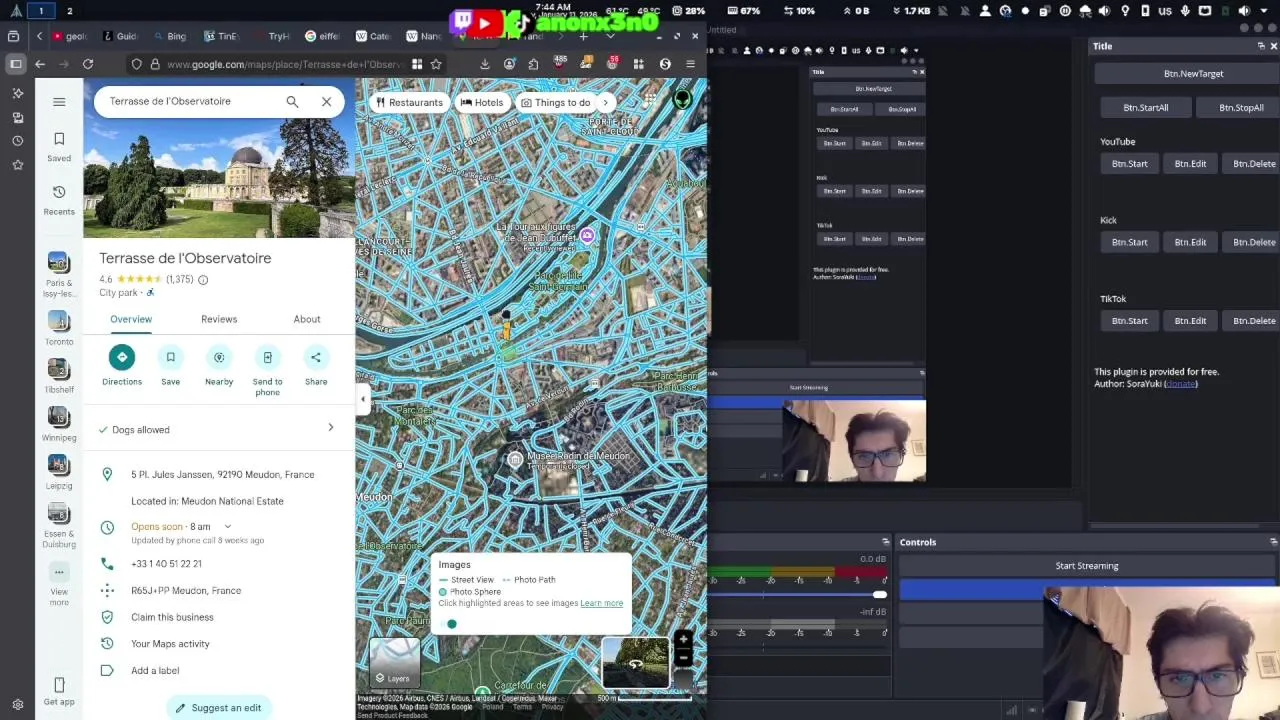Click Your Maps activity
The width and height of the screenshot is (1280, 720).
(x=170, y=644)
